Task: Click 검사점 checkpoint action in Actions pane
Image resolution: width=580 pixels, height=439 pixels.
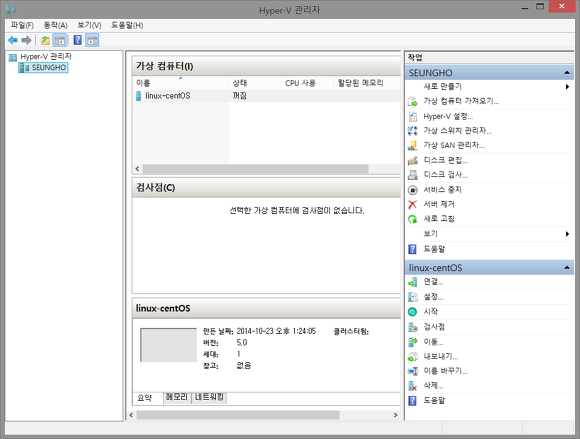Action: (x=434, y=327)
